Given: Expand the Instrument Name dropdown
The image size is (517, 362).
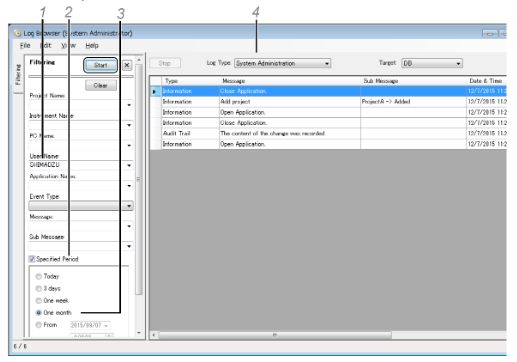Looking at the screenshot, I should [129, 125].
